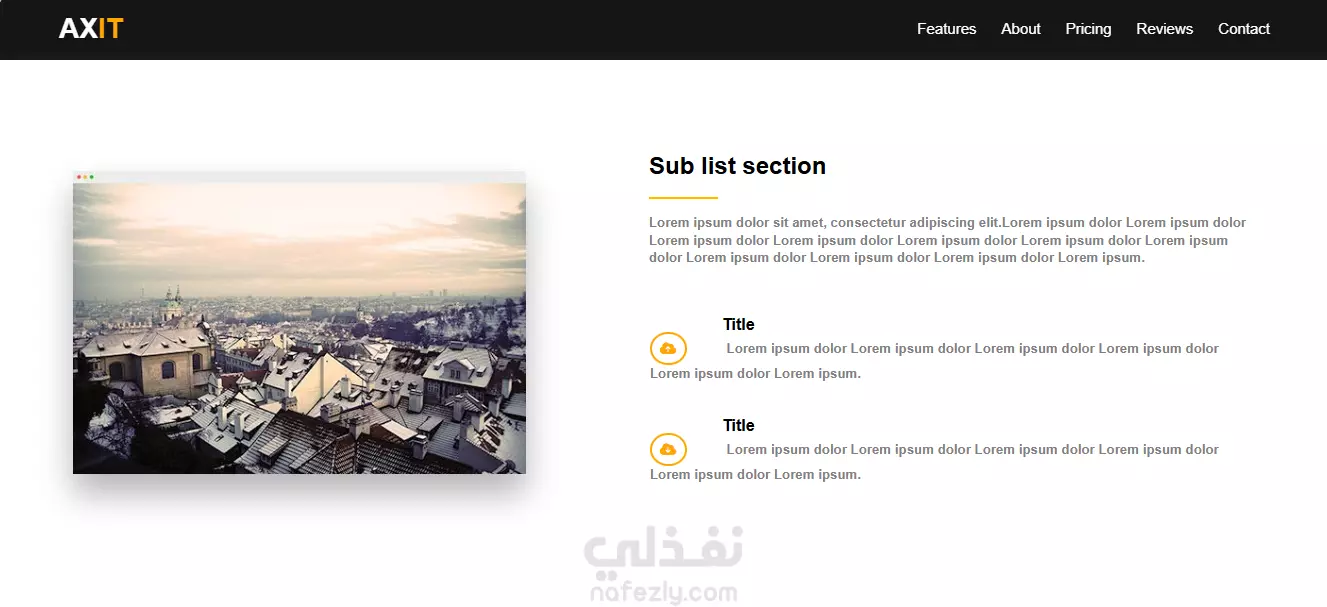This screenshot has height=607, width=1327.
Task: Click the green dot on the mockup window bar
Action: click(x=91, y=177)
